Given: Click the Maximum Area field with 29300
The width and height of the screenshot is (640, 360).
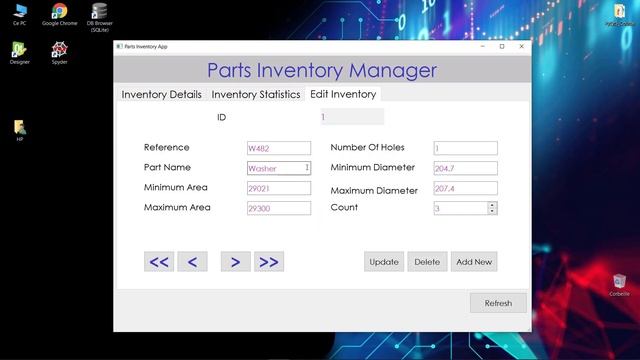Looking at the screenshot, I should 279,208.
